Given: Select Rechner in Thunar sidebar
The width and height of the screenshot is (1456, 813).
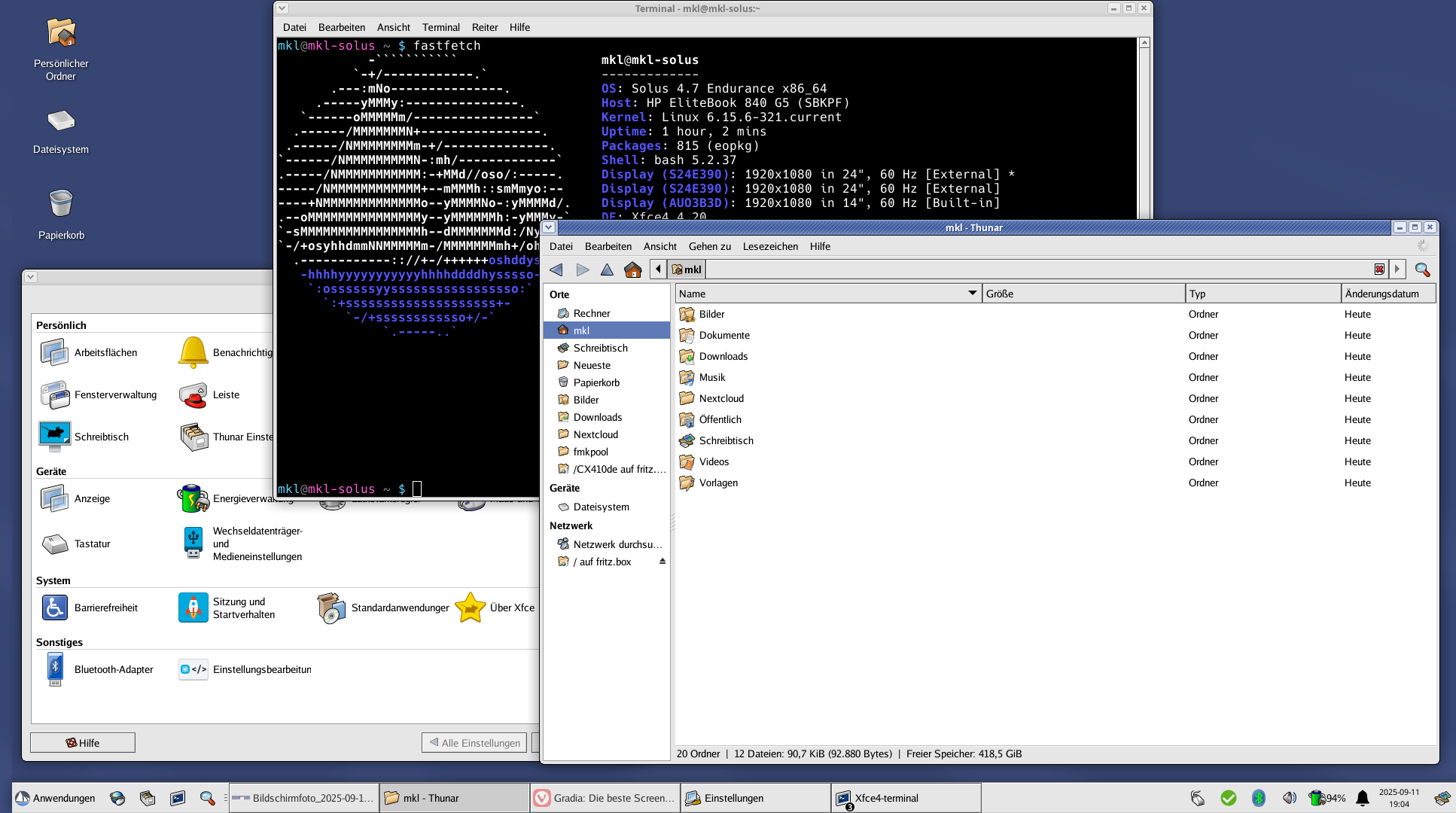Looking at the screenshot, I should click(607, 313).
